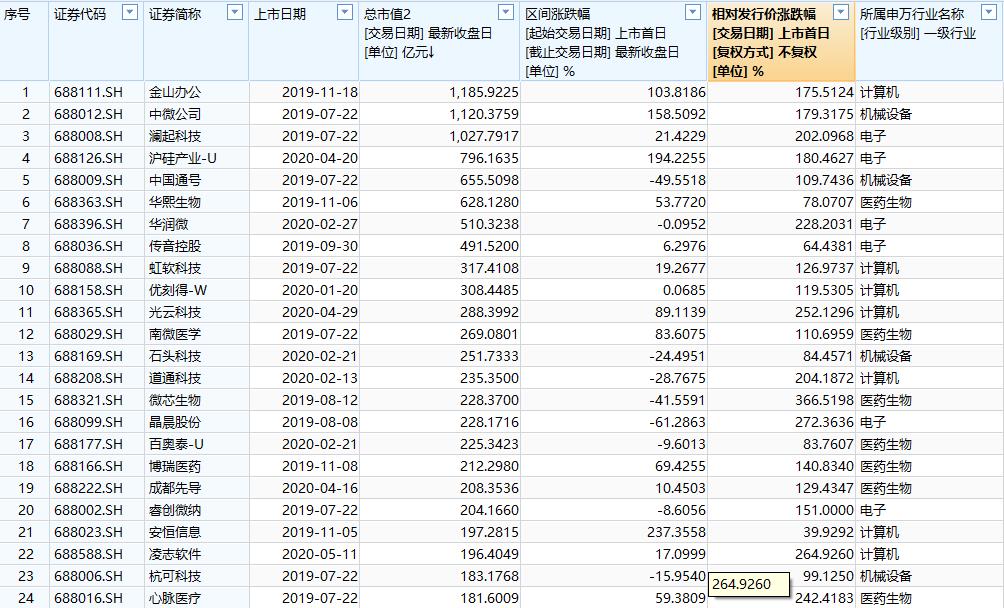Click stock code 688396.SH

click(x=88, y=224)
